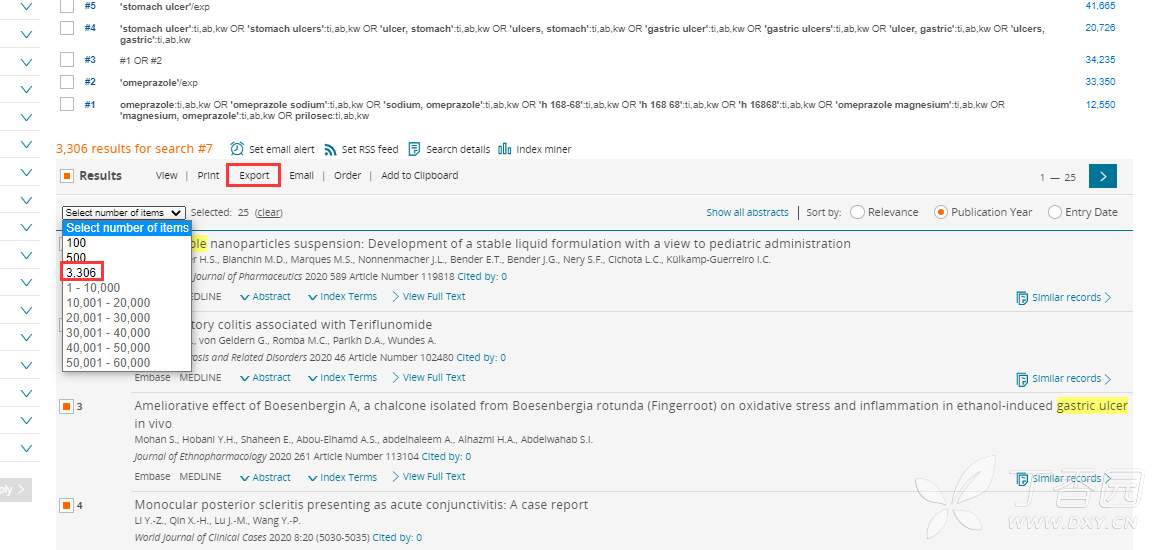Click the Show all abstracts link

click(x=747, y=212)
